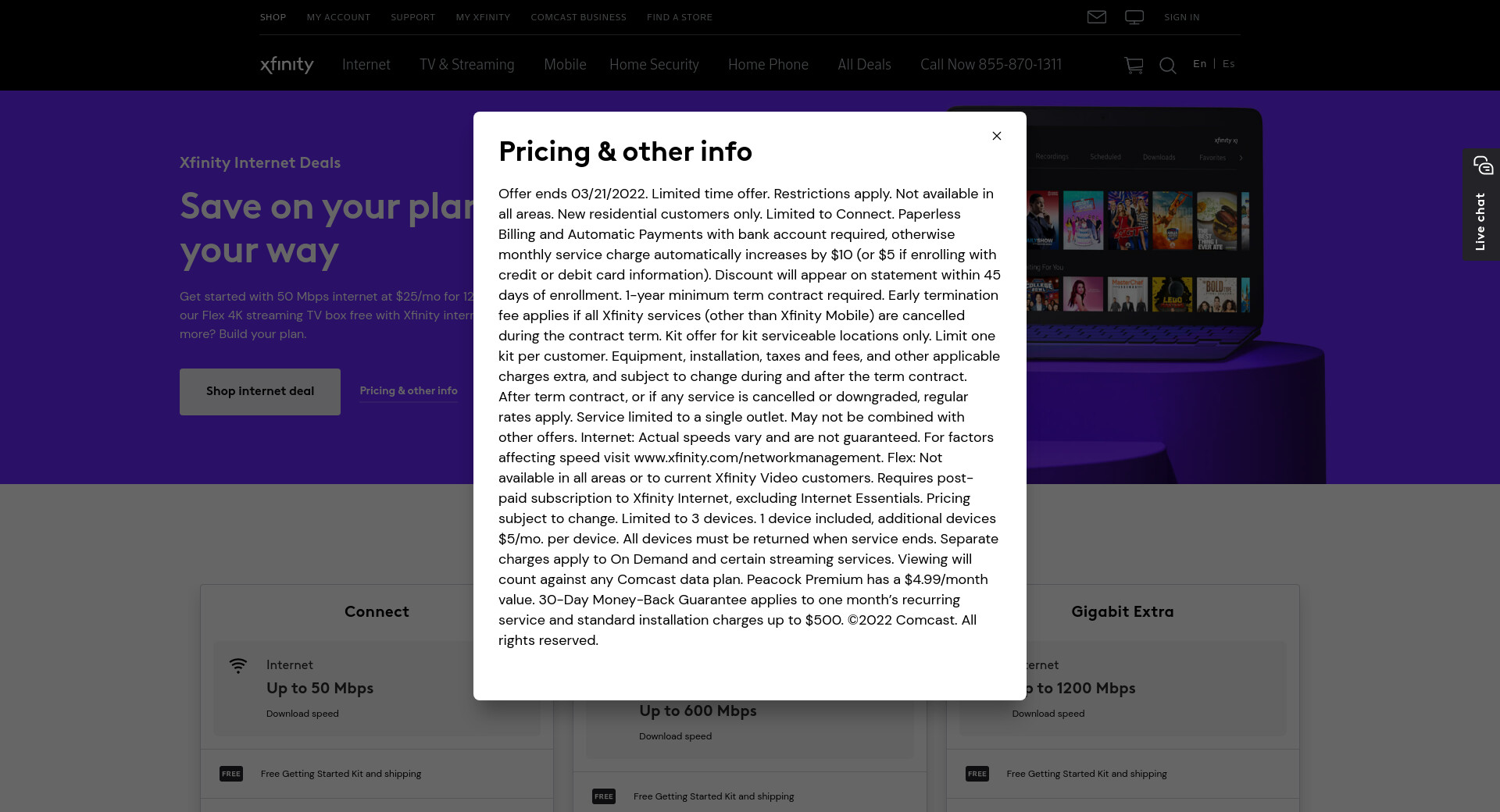The image size is (1500, 812).
Task: Open FIND A STORE link
Action: click(679, 17)
